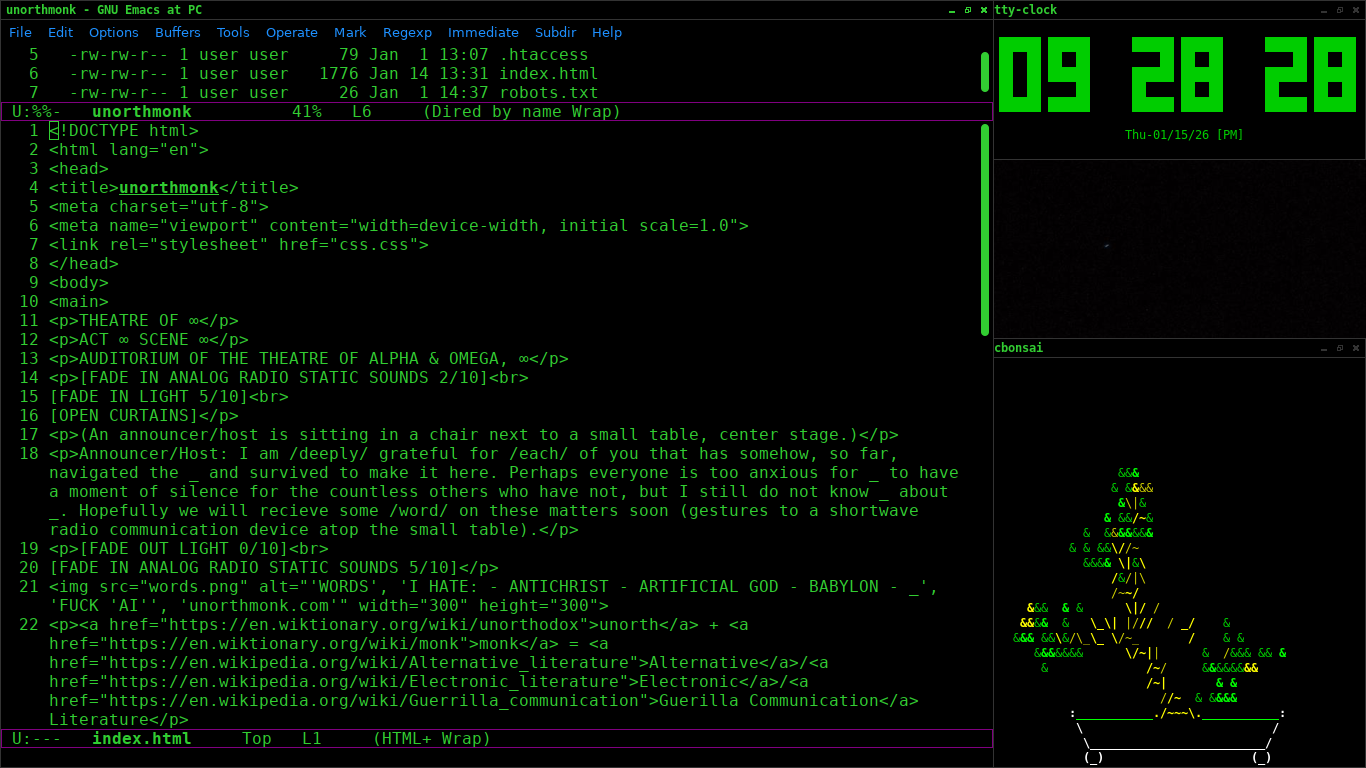Open the File menu in Emacs
1366x768 pixels.
[x=20, y=32]
